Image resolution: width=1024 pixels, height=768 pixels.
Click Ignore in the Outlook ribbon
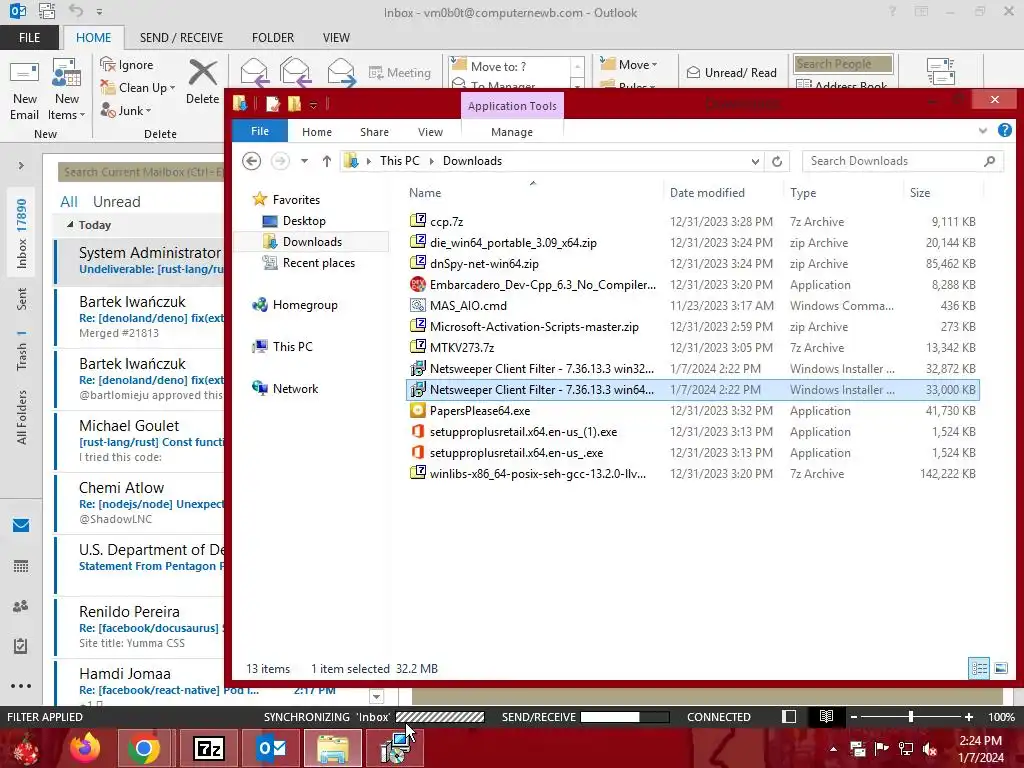[x=127, y=65]
